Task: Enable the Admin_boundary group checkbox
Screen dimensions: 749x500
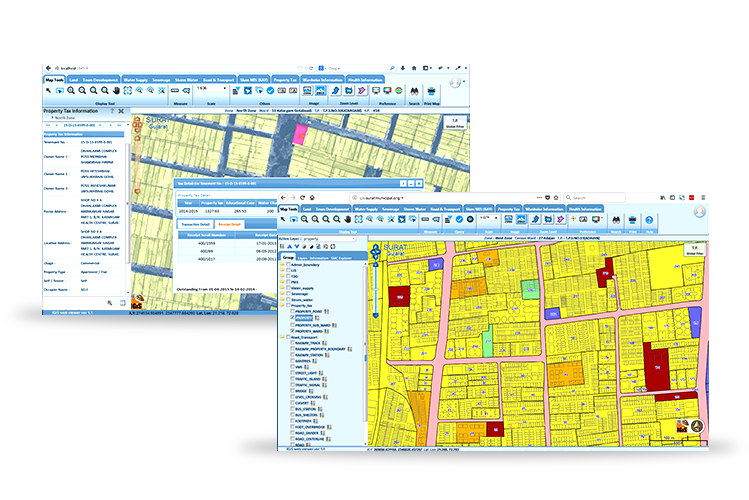Action: (288, 264)
